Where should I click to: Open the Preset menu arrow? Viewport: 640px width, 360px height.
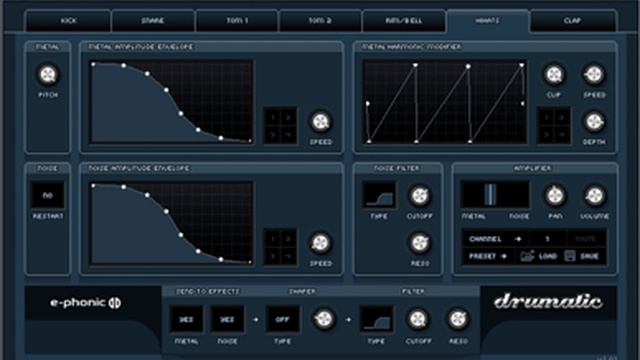(504, 256)
